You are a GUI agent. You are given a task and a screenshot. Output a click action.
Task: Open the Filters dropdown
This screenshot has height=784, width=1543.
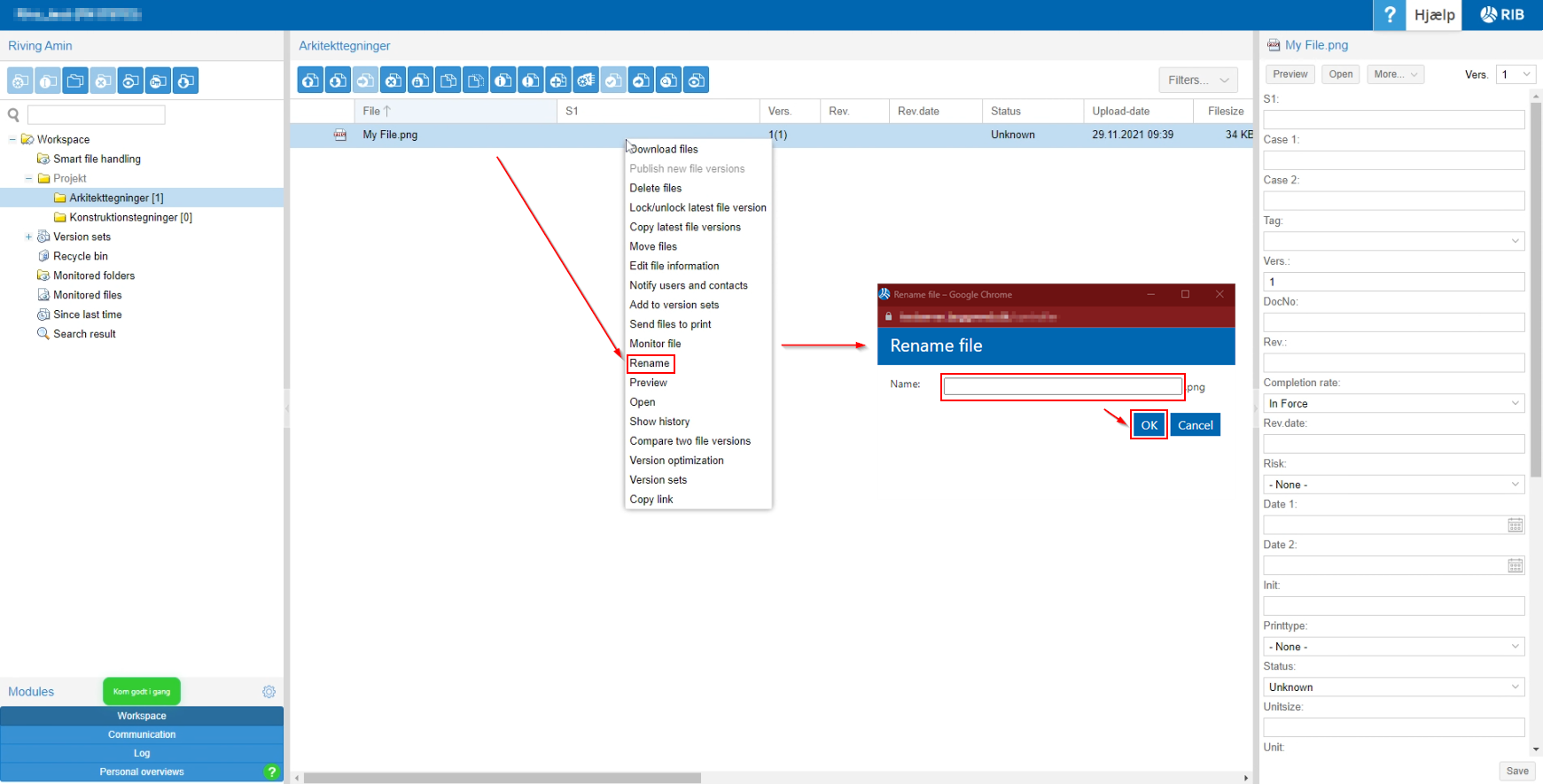click(x=1197, y=80)
